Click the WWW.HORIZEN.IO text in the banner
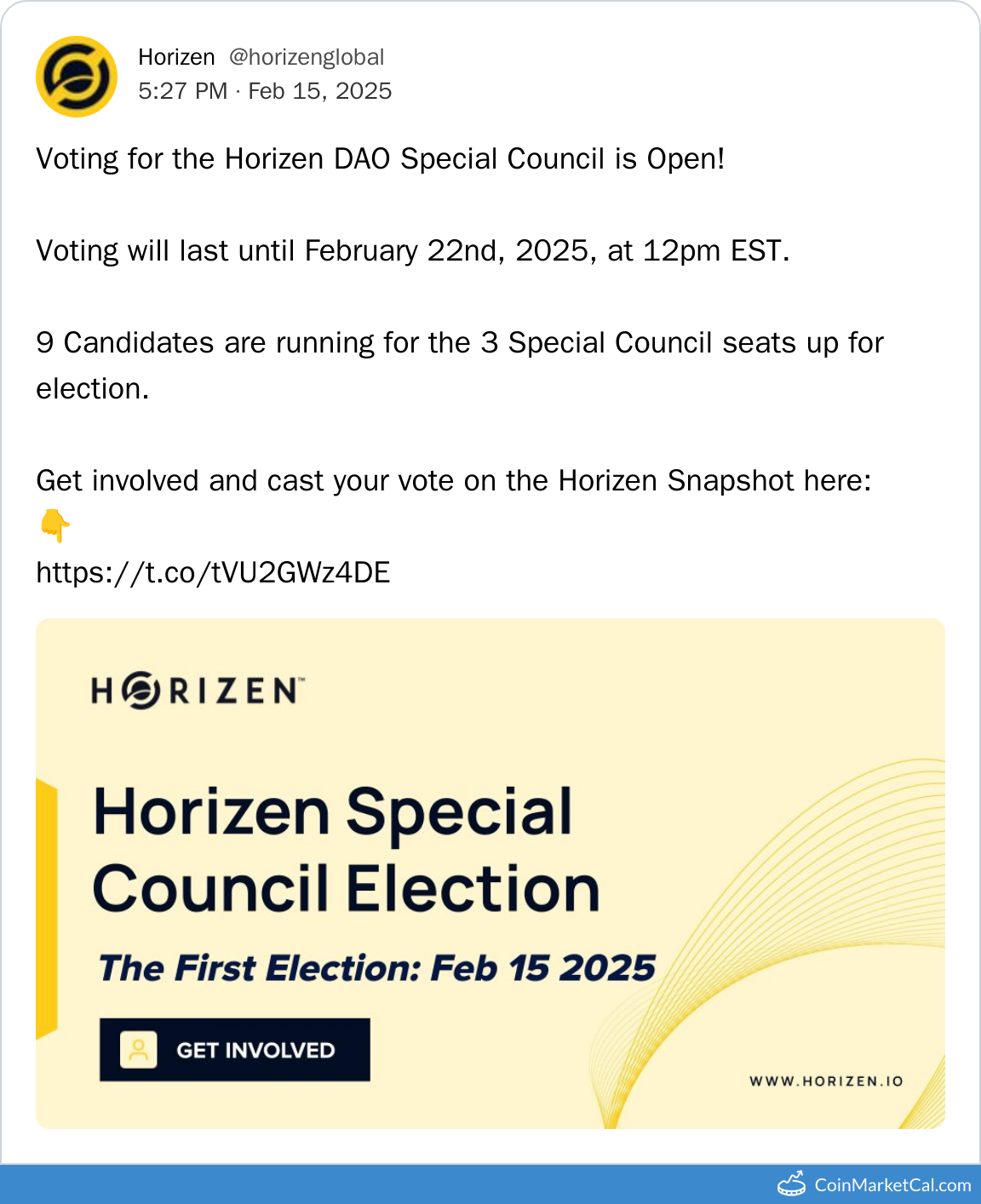The height and width of the screenshot is (1204, 981). pos(826,1081)
